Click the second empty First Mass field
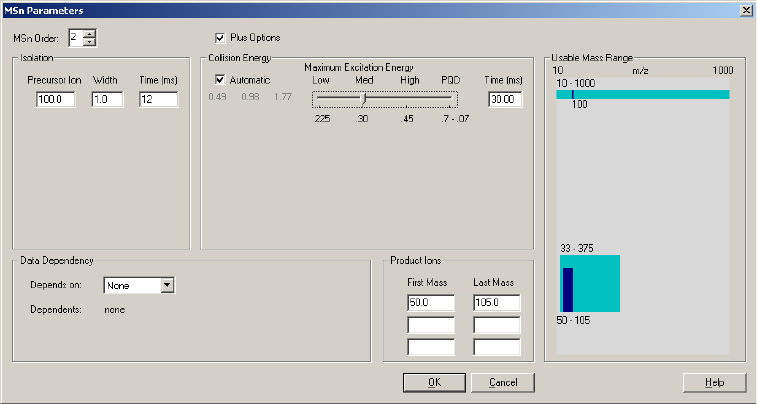757x404 pixels. pos(431,325)
